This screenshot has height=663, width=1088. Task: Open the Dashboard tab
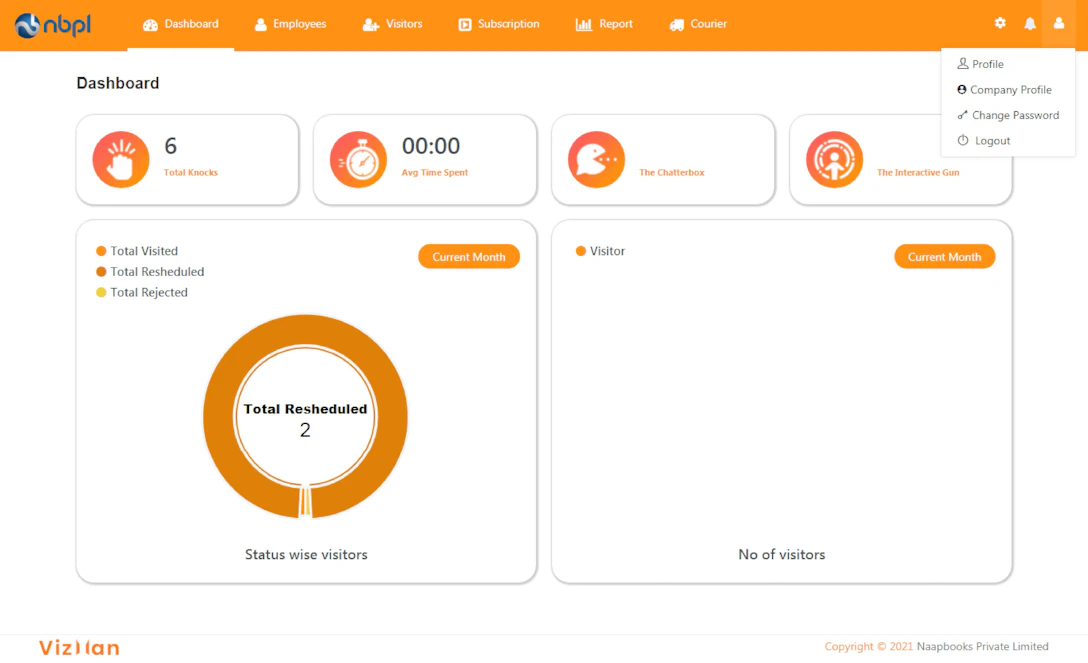[x=180, y=24]
